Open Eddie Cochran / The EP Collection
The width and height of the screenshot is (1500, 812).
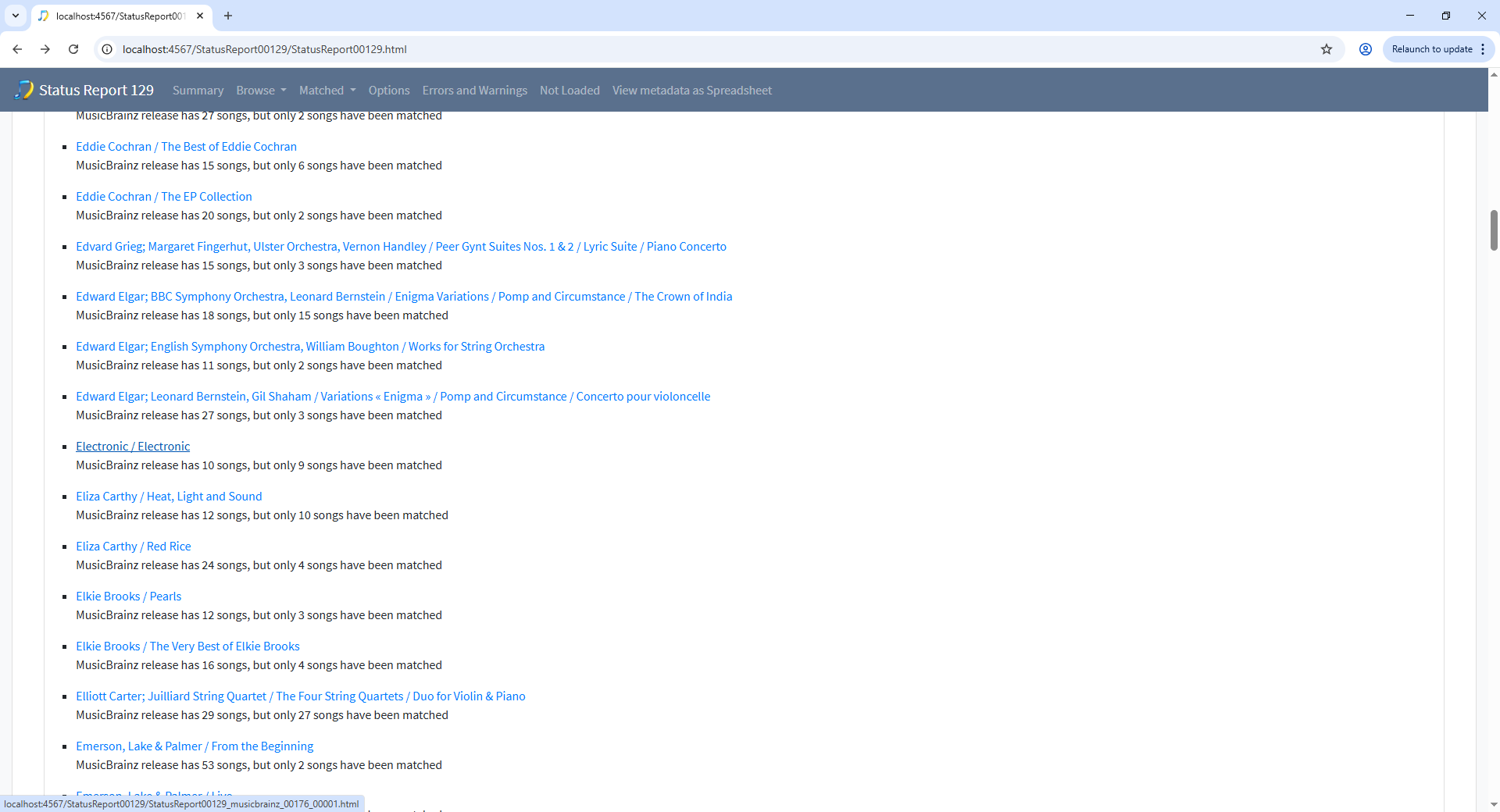point(164,197)
